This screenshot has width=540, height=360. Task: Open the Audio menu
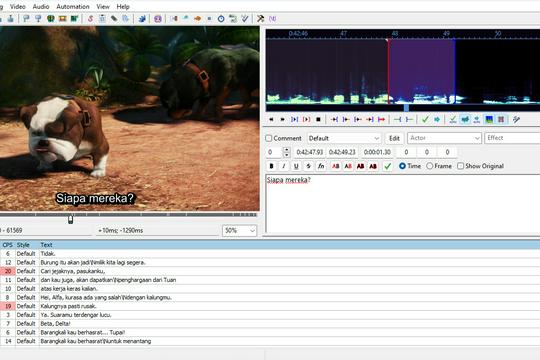41,7
